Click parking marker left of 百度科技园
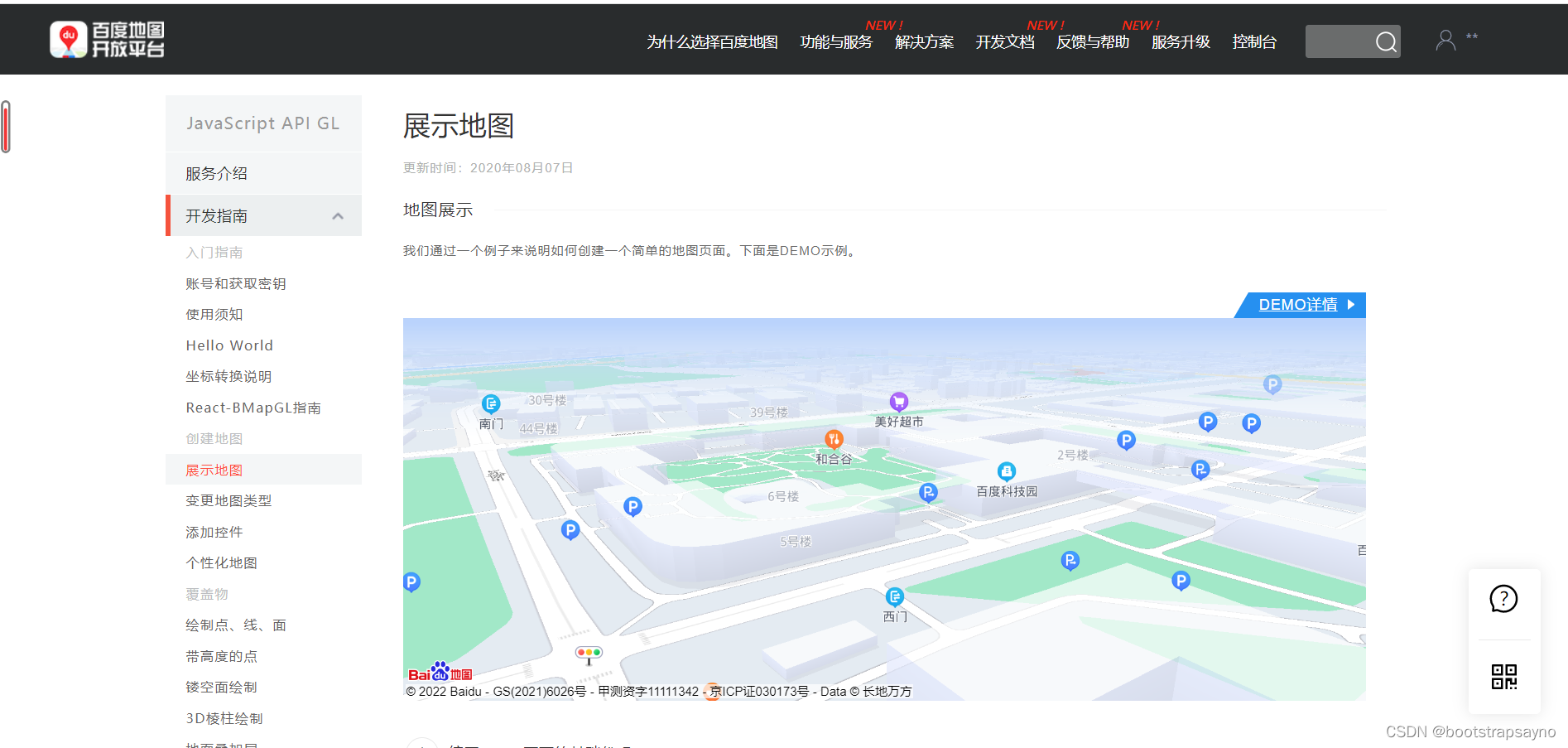The image size is (1568, 748). coord(928,493)
